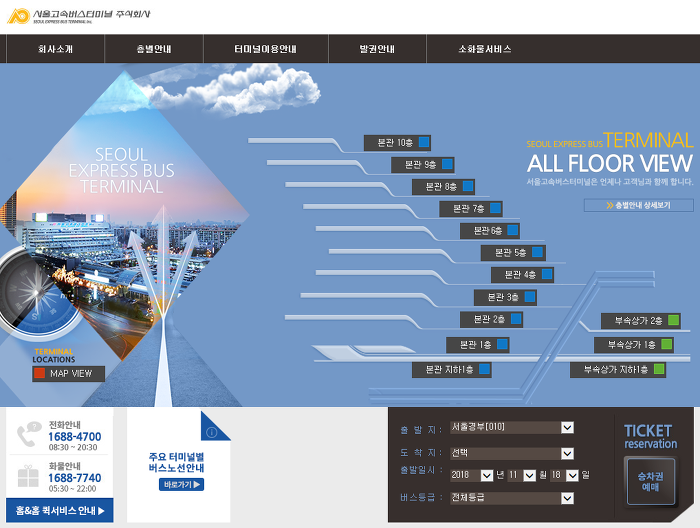Open the departure month dropdown
The width and height of the screenshot is (700, 528).
(522, 475)
